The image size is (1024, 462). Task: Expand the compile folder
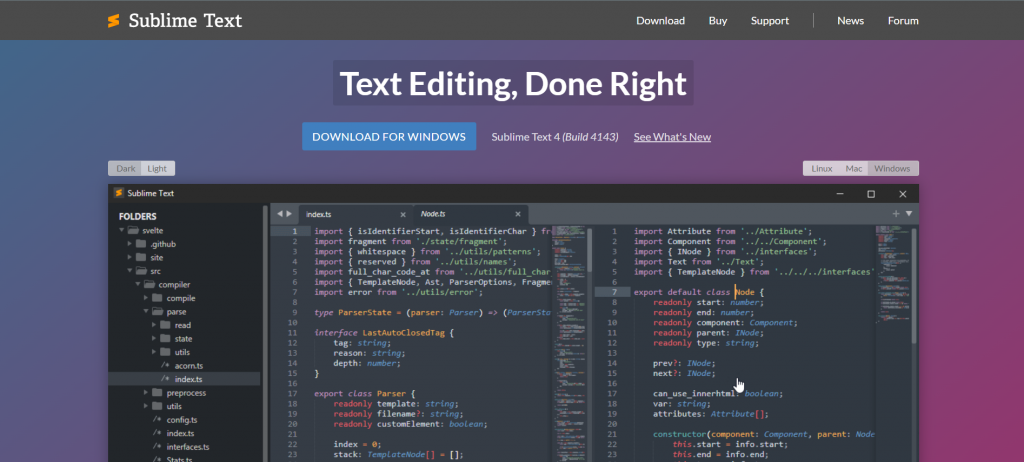tap(146, 298)
